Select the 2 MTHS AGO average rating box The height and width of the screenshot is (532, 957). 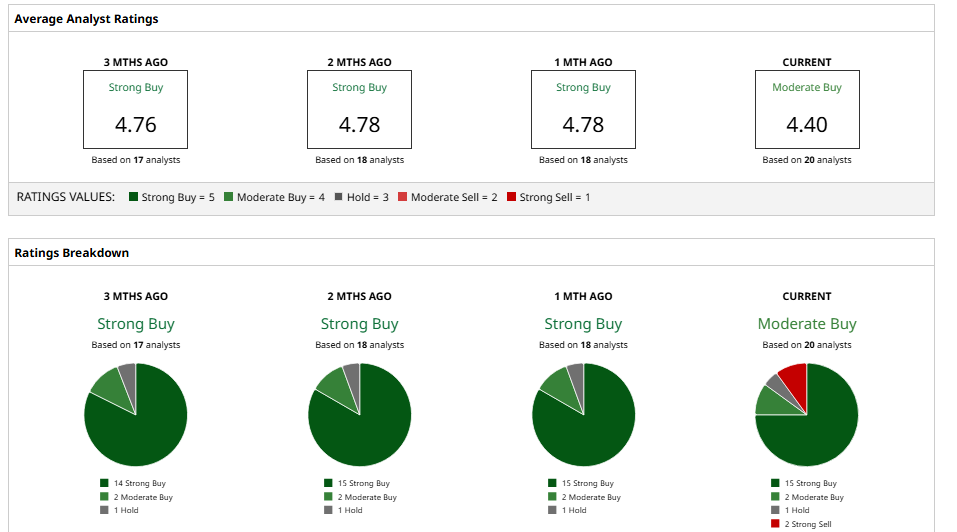(359, 109)
